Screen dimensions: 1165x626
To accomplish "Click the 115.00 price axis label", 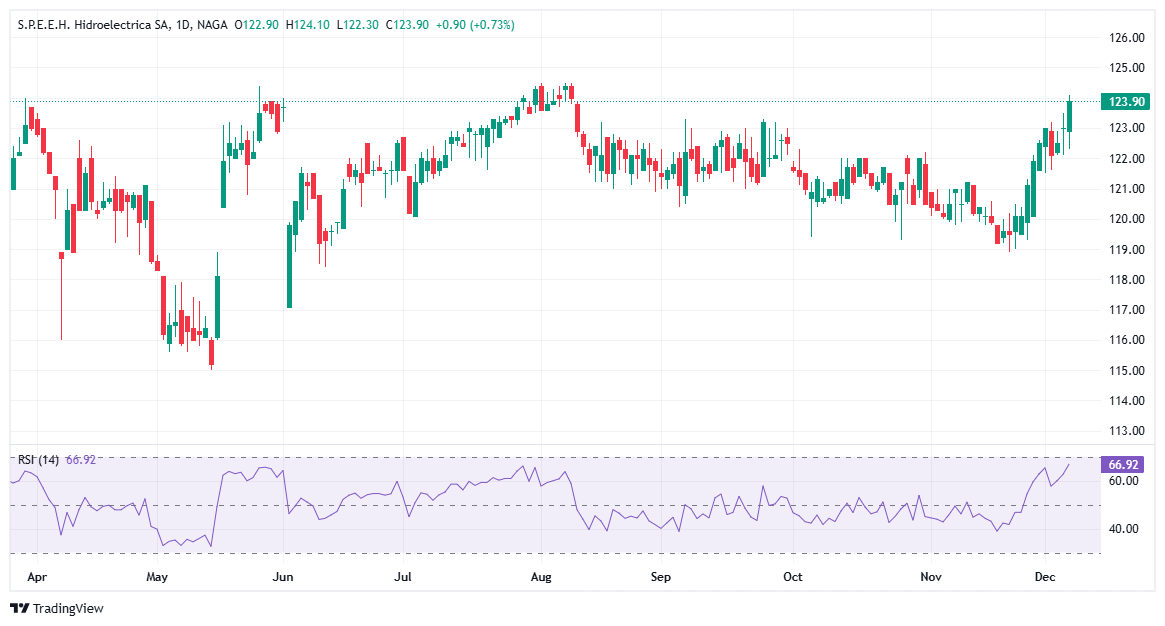I will click(x=1126, y=371).
